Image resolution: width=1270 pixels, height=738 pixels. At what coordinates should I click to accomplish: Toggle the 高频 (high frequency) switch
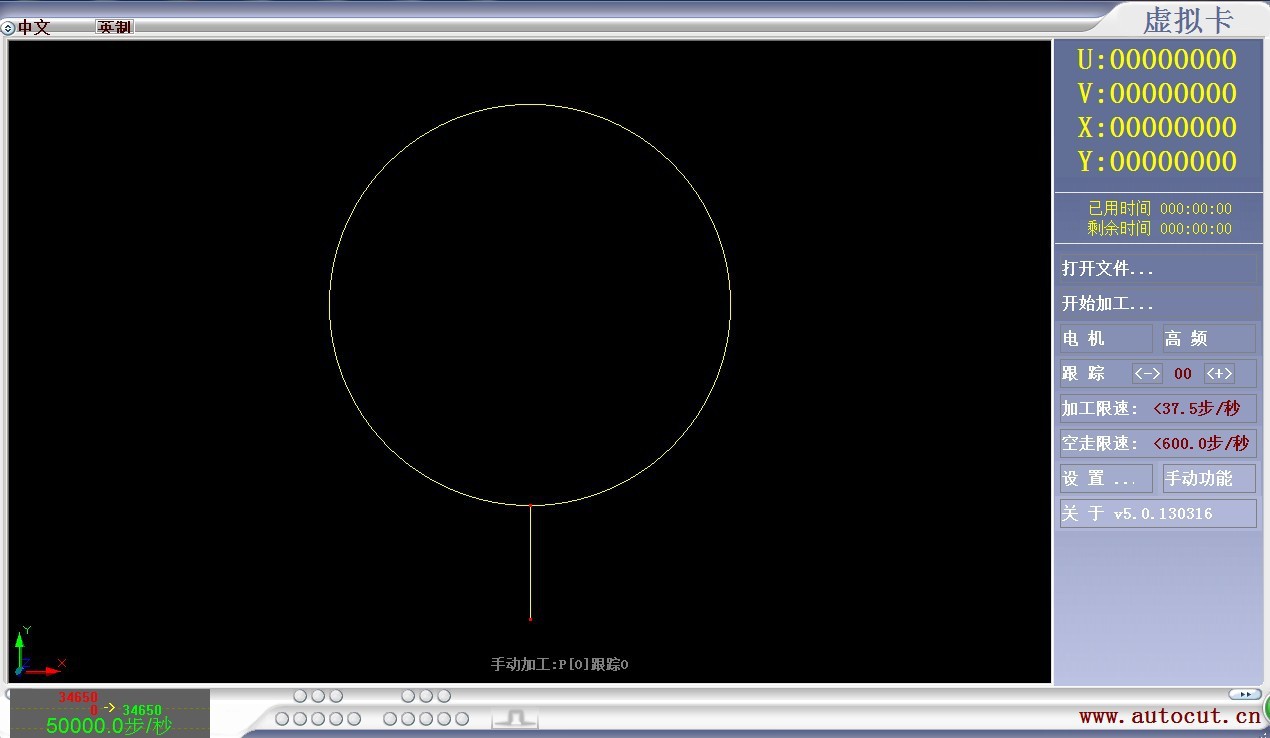[x=1208, y=339]
